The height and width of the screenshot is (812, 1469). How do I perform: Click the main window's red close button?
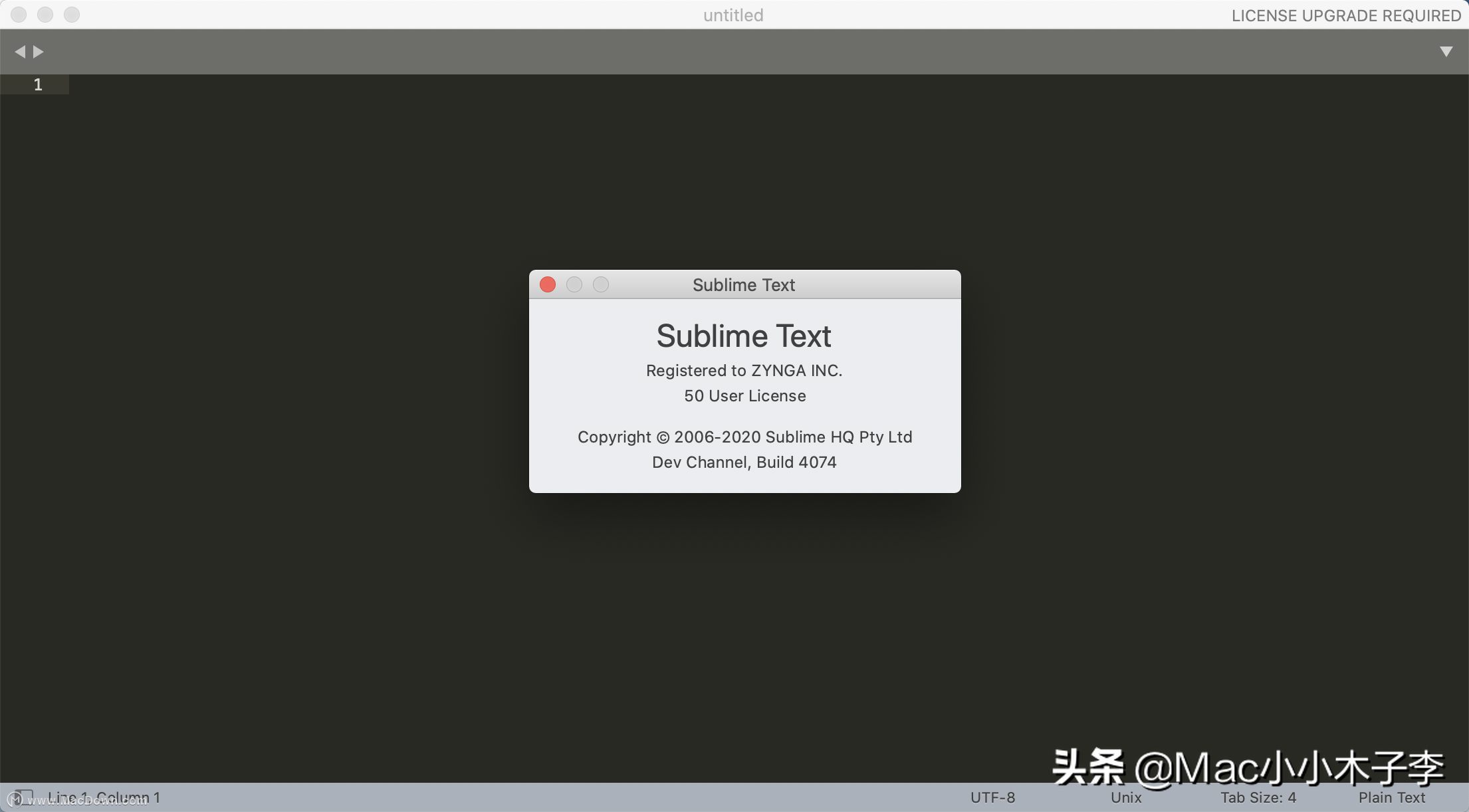coord(19,15)
